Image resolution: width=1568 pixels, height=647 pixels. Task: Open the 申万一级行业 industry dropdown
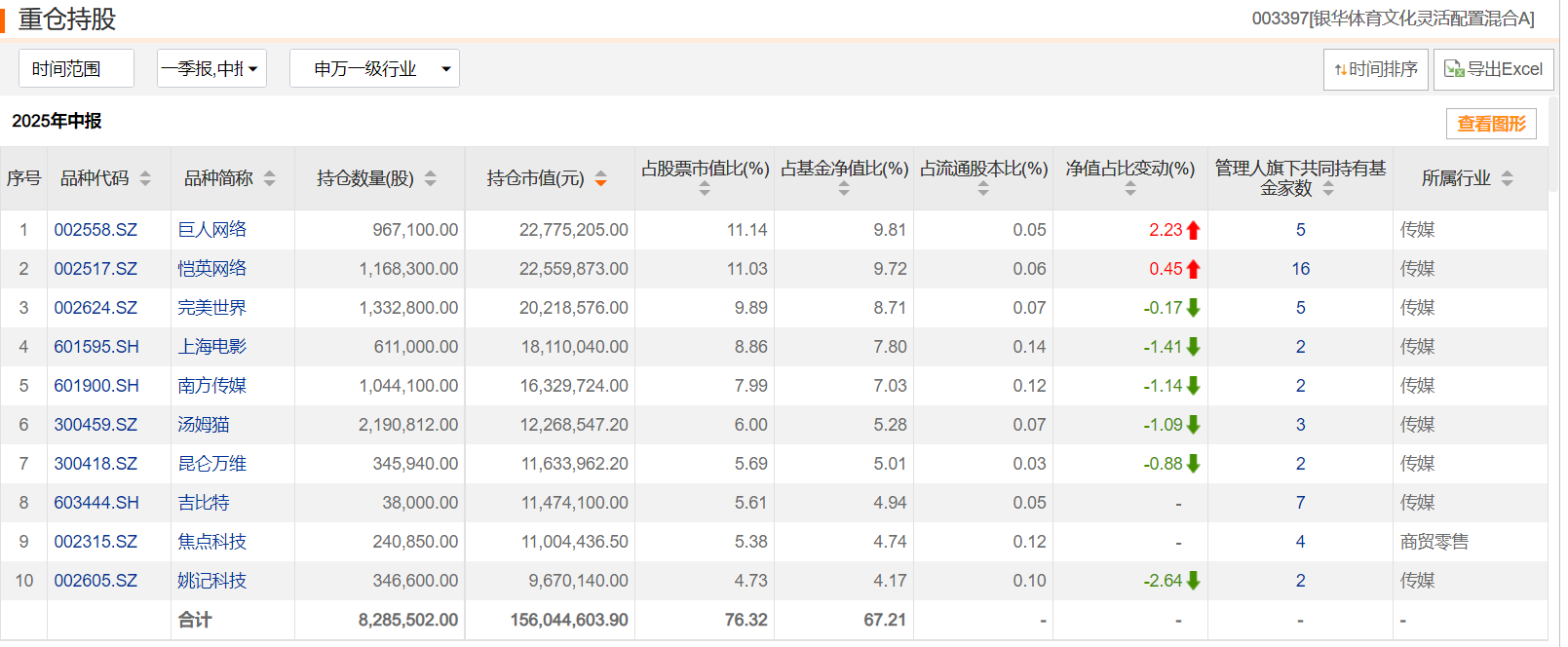coord(374,68)
